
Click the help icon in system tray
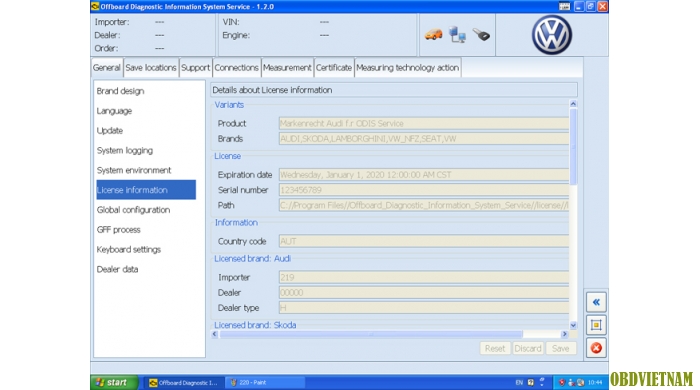(531, 382)
